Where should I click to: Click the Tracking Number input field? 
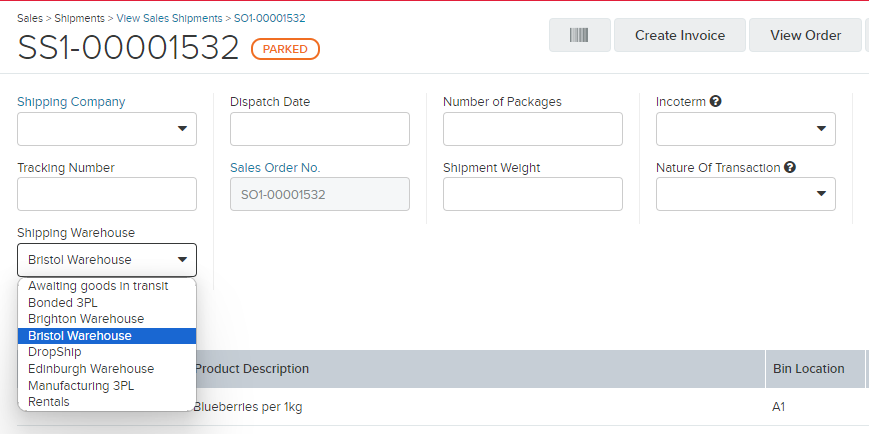pyautogui.click(x=107, y=194)
